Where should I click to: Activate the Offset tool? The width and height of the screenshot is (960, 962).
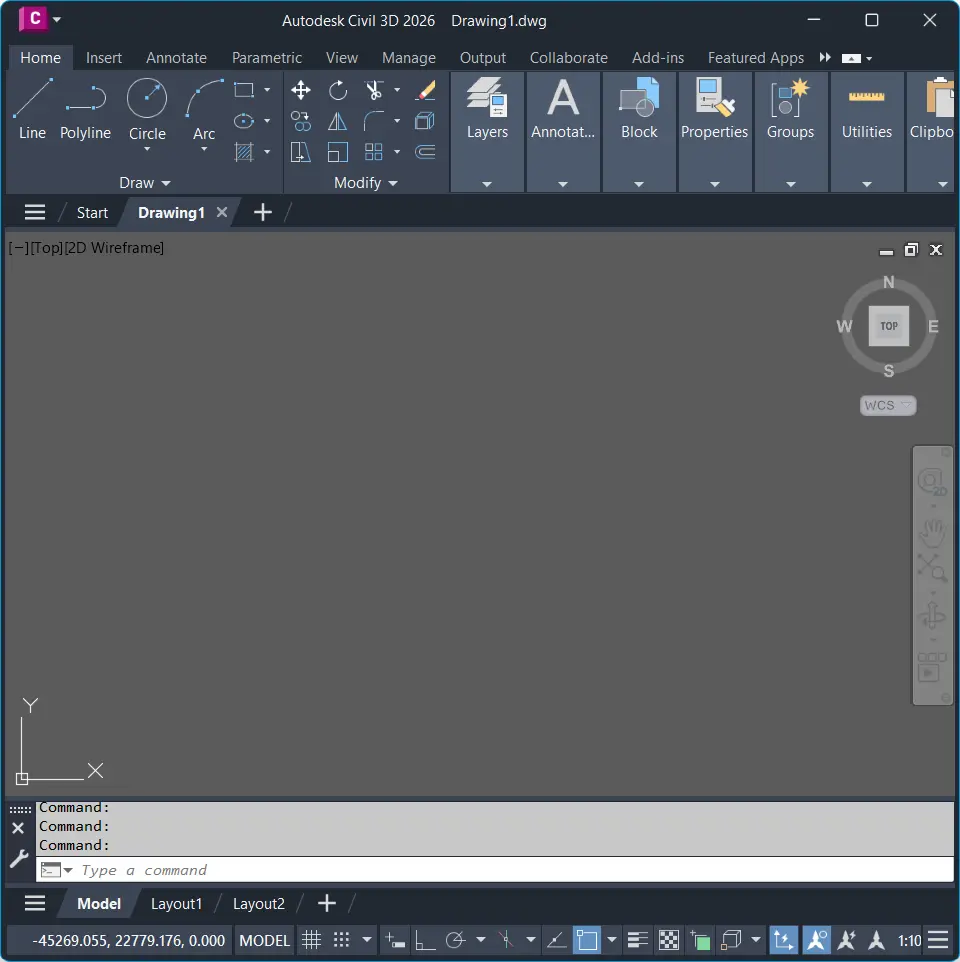(425, 152)
